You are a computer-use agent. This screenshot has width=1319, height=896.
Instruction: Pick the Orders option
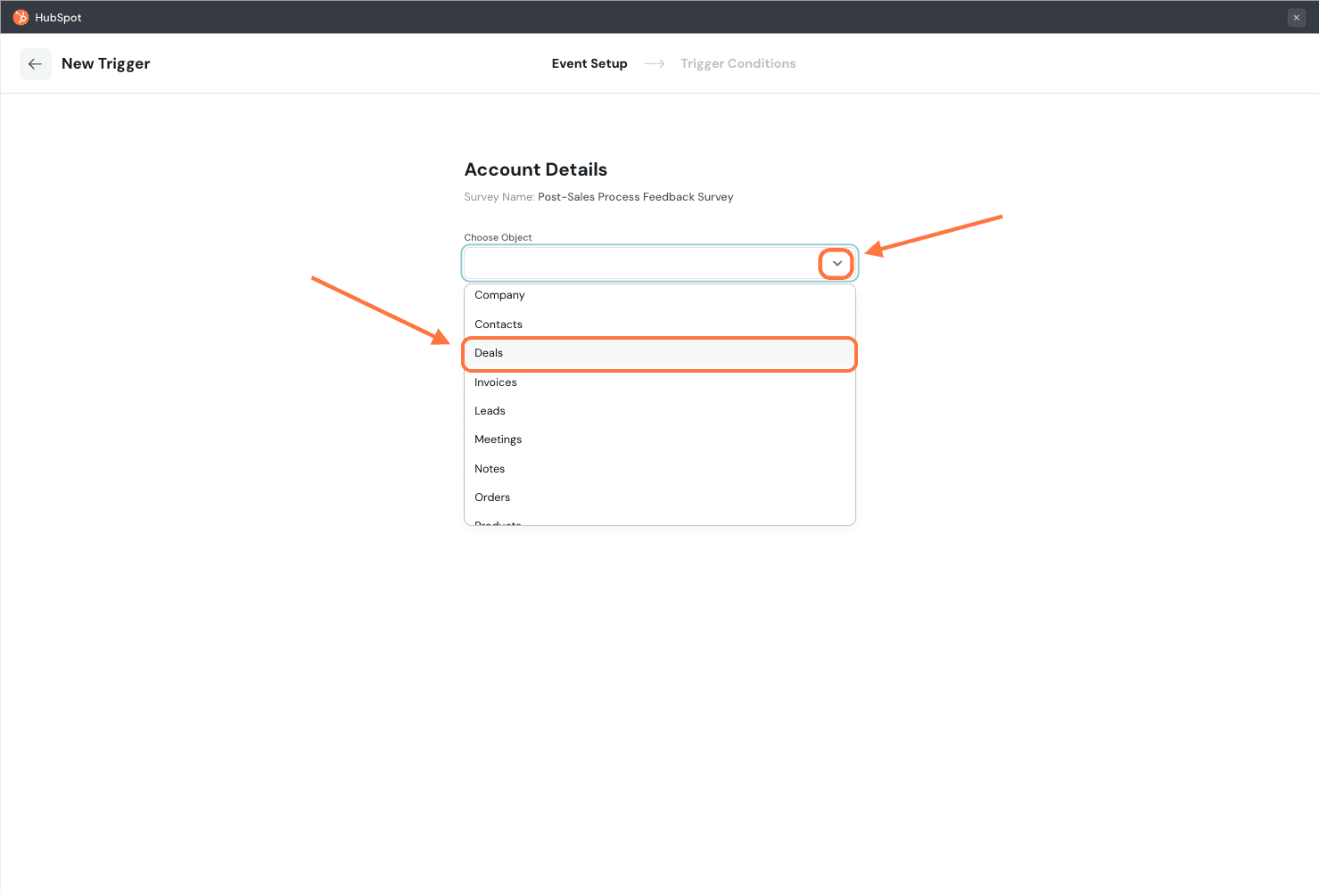click(492, 497)
